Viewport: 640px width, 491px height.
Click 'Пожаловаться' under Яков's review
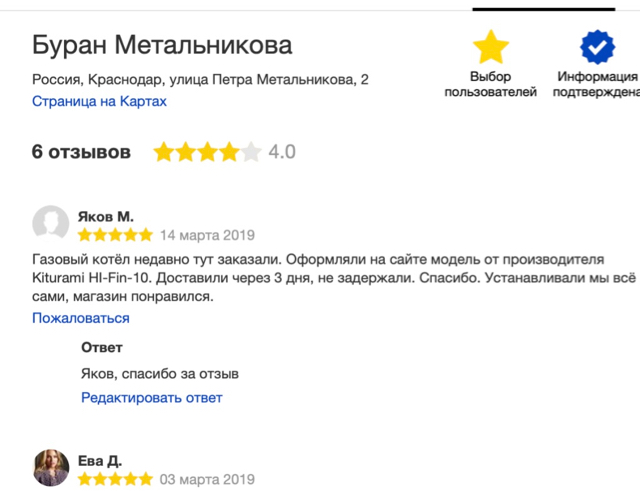pos(81,318)
